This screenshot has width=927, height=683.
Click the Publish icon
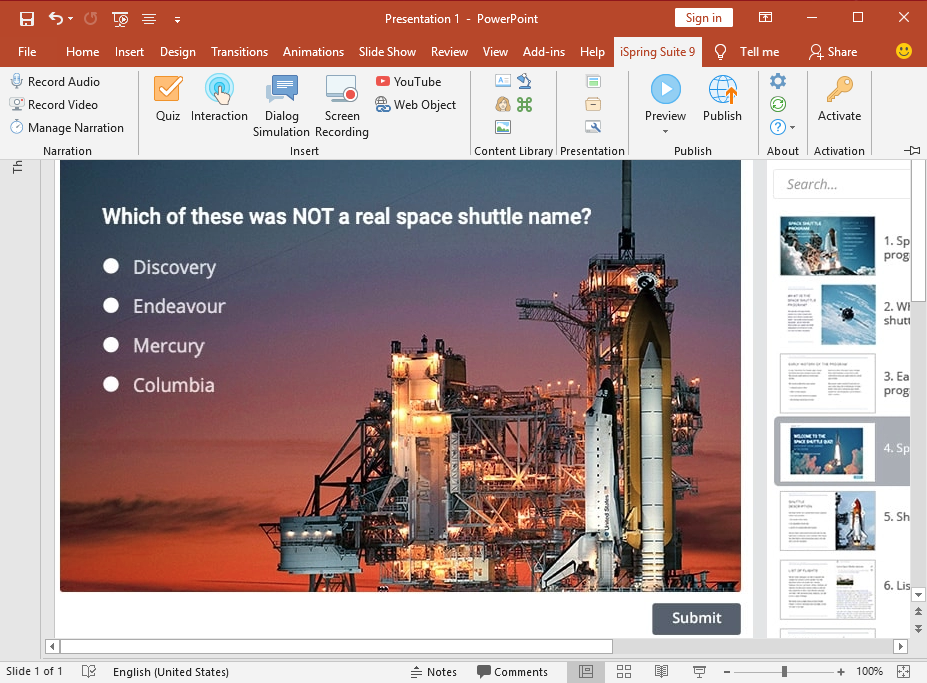[x=722, y=99]
